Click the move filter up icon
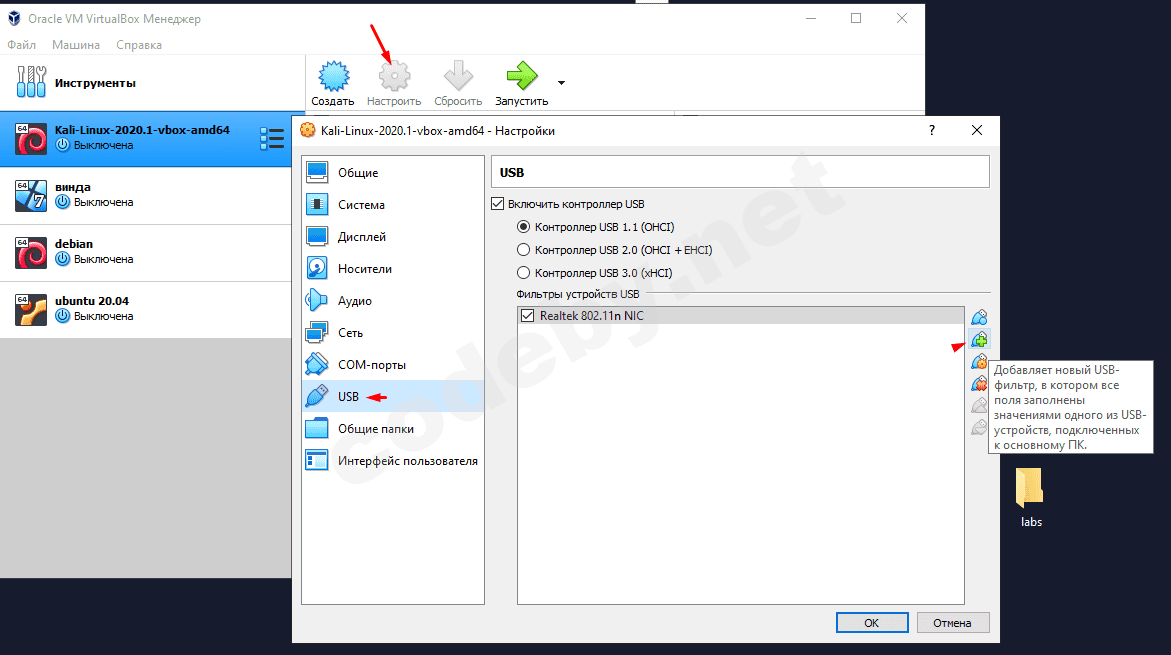Image resolution: width=1171 pixels, height=655 pixels. [979, 406]
